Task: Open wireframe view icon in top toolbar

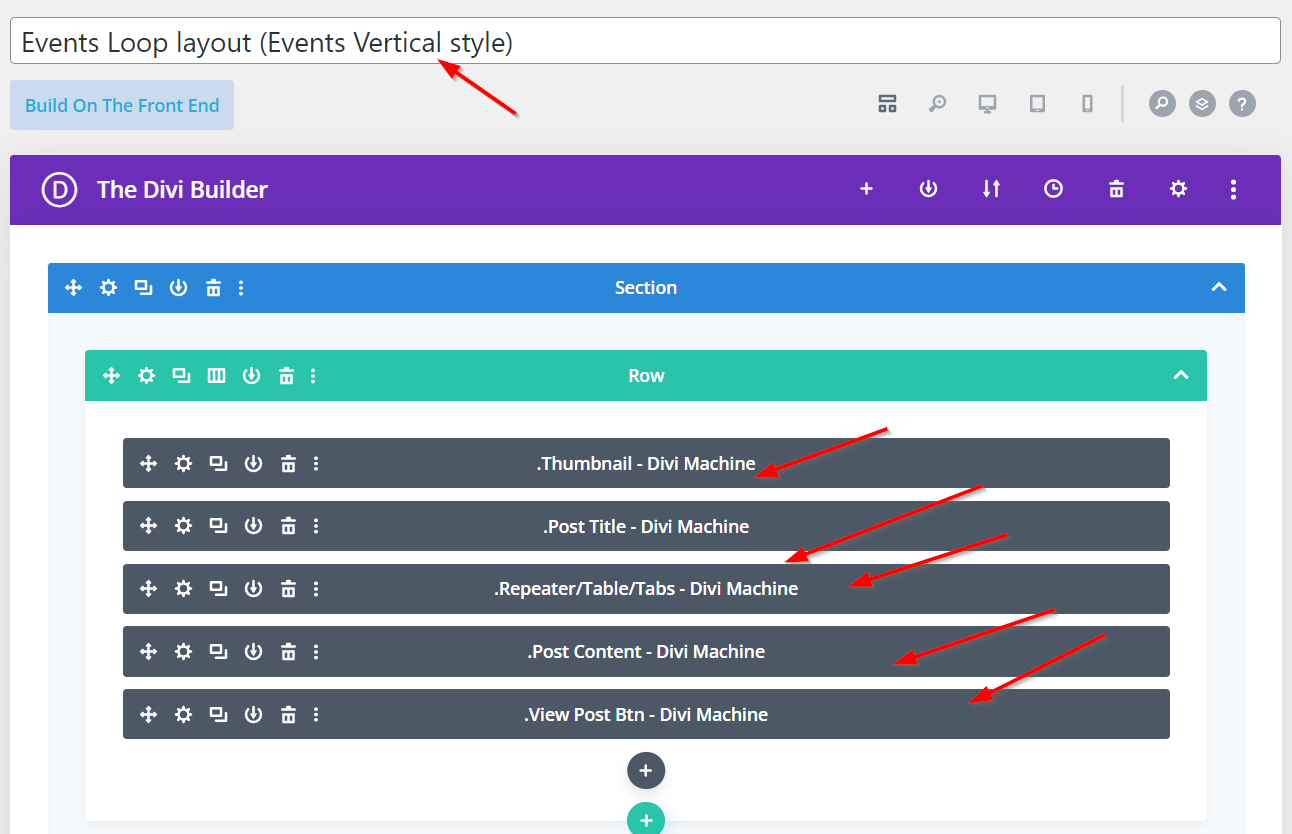Action: pos(887,104)
